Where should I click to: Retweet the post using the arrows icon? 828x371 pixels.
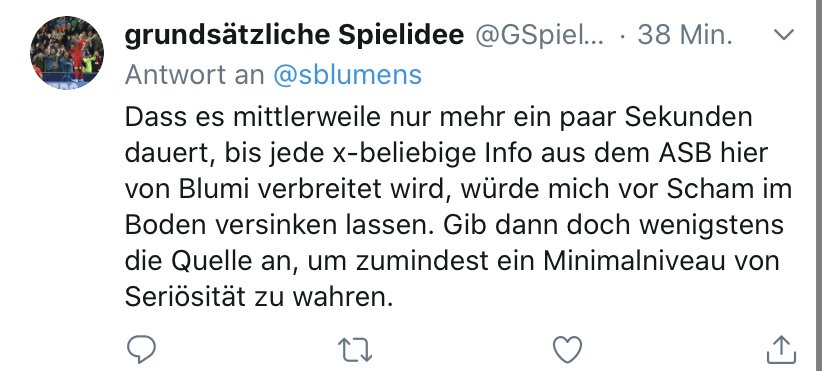tap(354, 350)
